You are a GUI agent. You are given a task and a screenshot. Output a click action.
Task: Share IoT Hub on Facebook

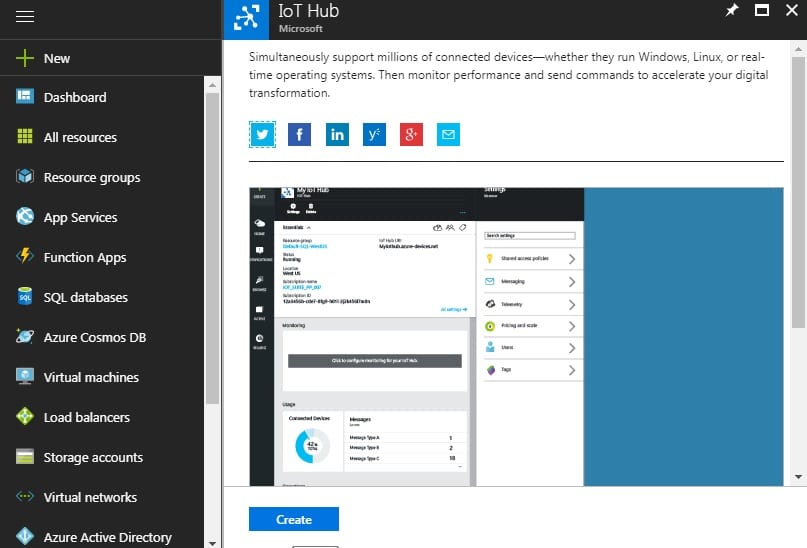pyautogui.click(x=299, y=134)
